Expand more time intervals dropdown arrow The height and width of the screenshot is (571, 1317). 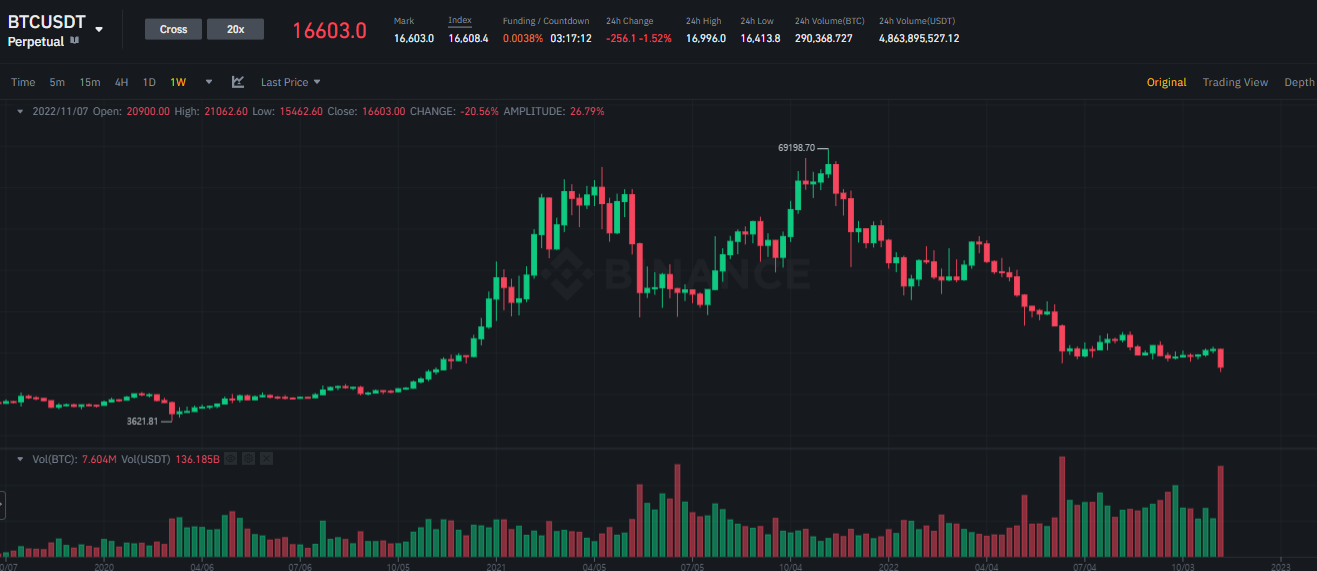[209, 82]
